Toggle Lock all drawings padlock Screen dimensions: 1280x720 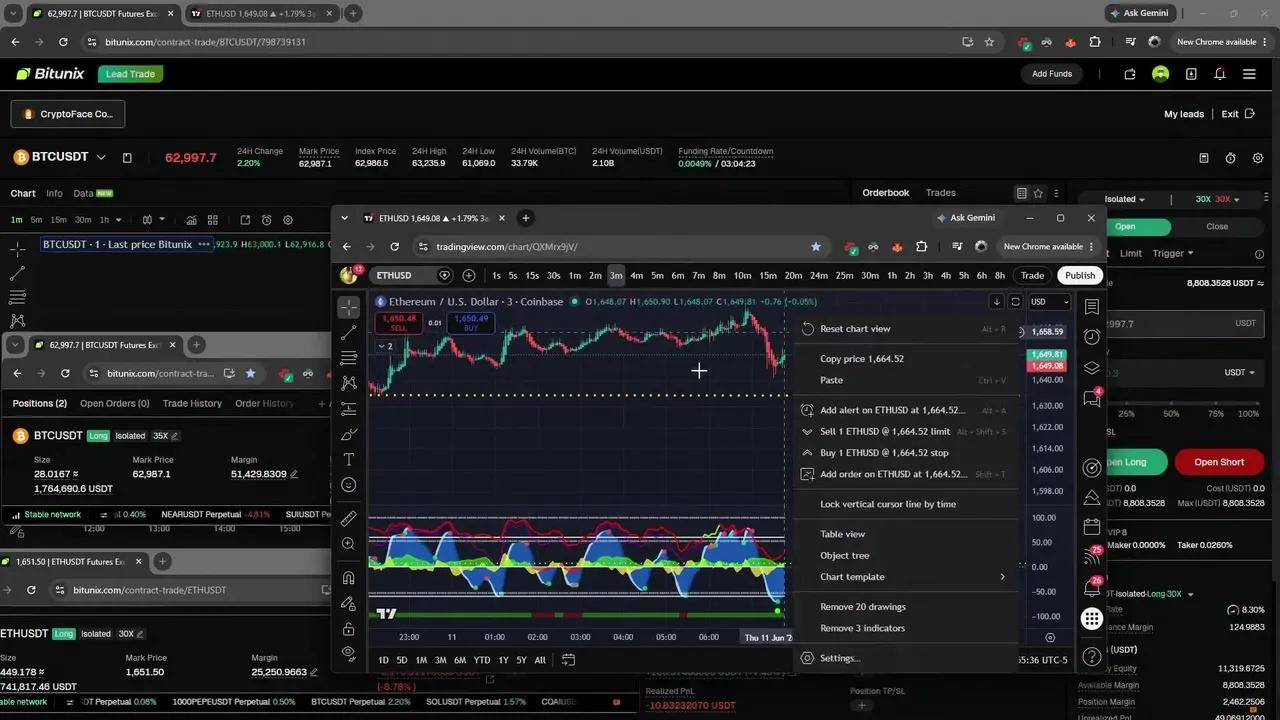348,629
